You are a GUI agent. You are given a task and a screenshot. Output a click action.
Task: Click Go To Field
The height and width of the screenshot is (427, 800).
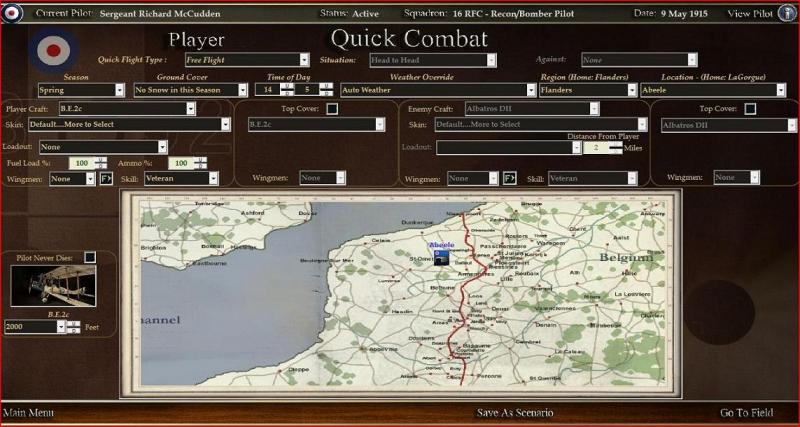(x=746, y=413)
